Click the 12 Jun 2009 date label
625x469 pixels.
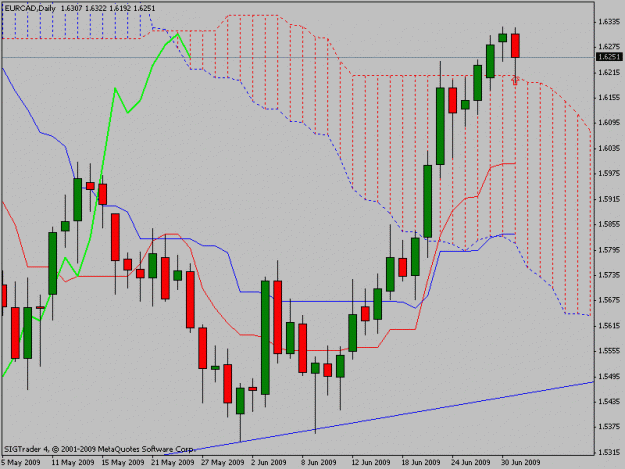coord(371,462)
